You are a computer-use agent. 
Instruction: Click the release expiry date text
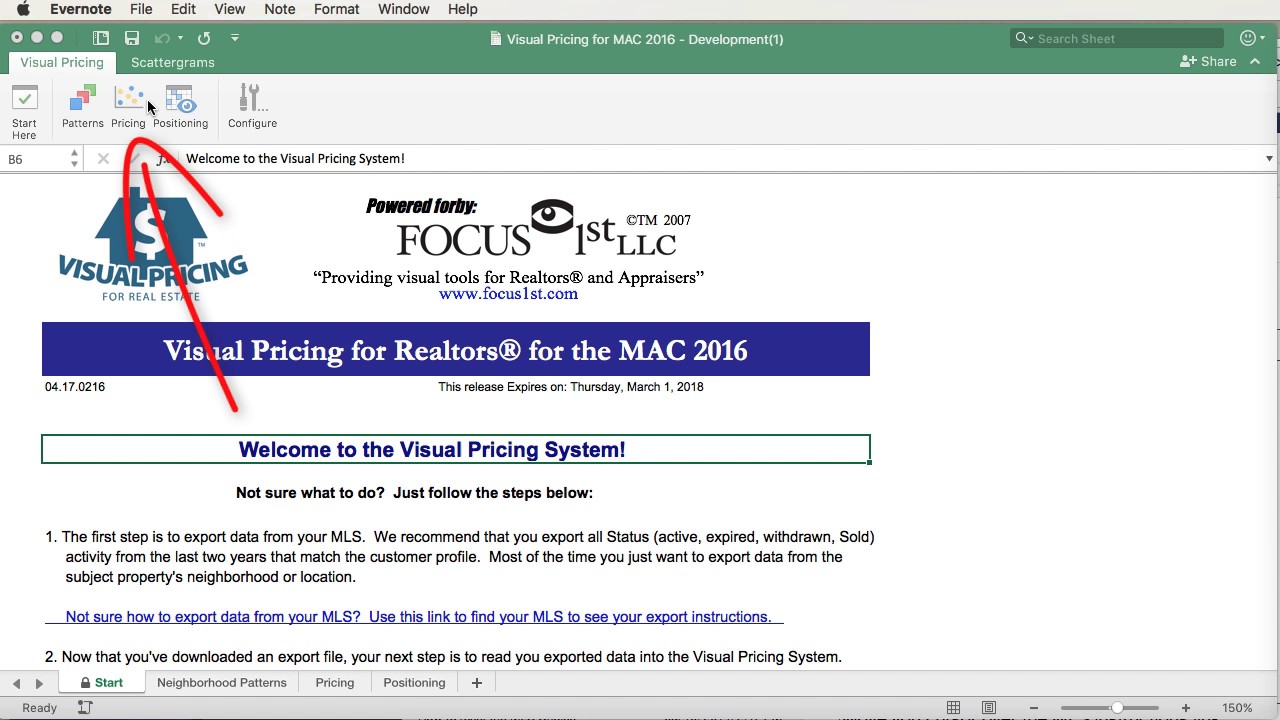point(571,387)
